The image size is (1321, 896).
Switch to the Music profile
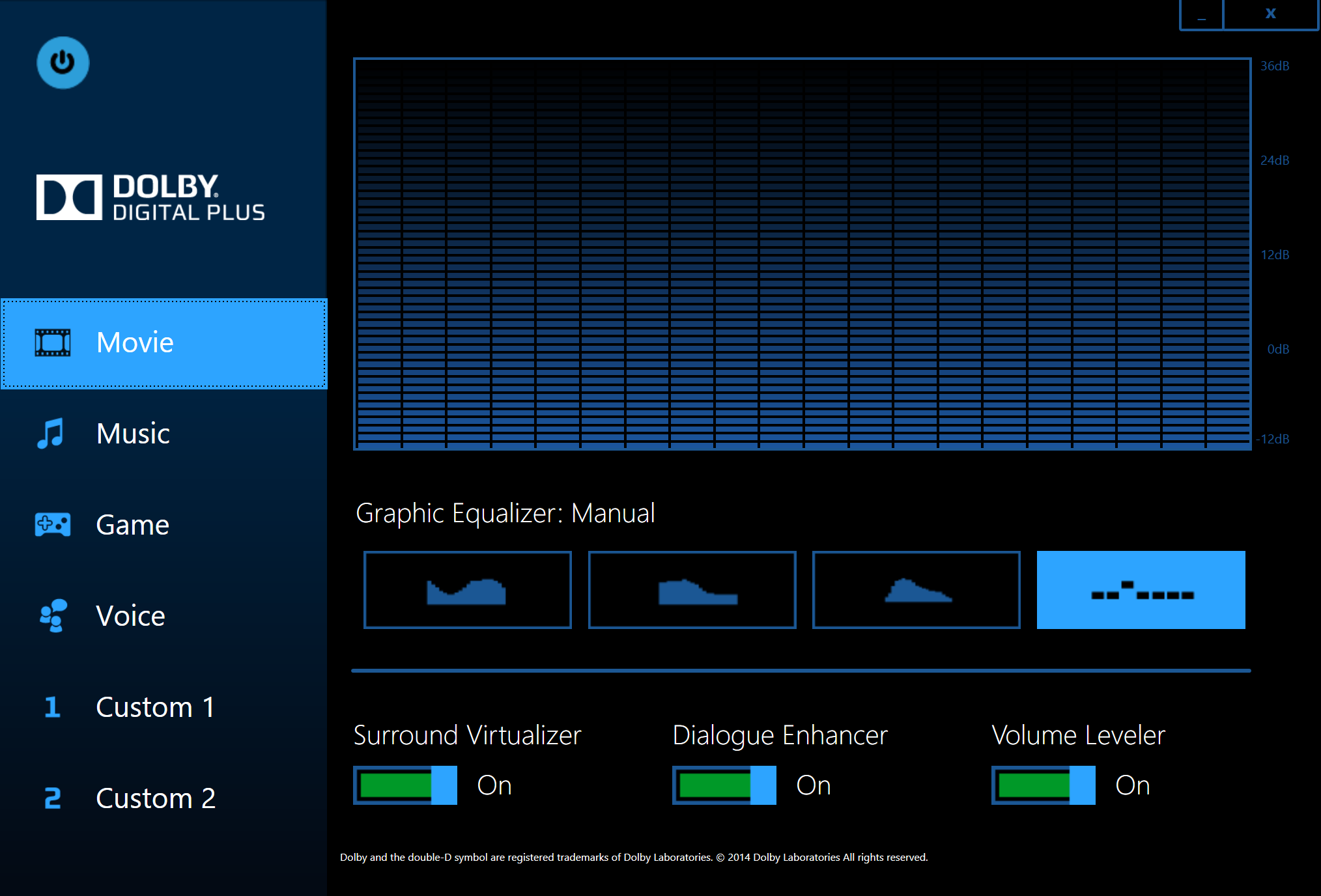(x=164, y=434)
